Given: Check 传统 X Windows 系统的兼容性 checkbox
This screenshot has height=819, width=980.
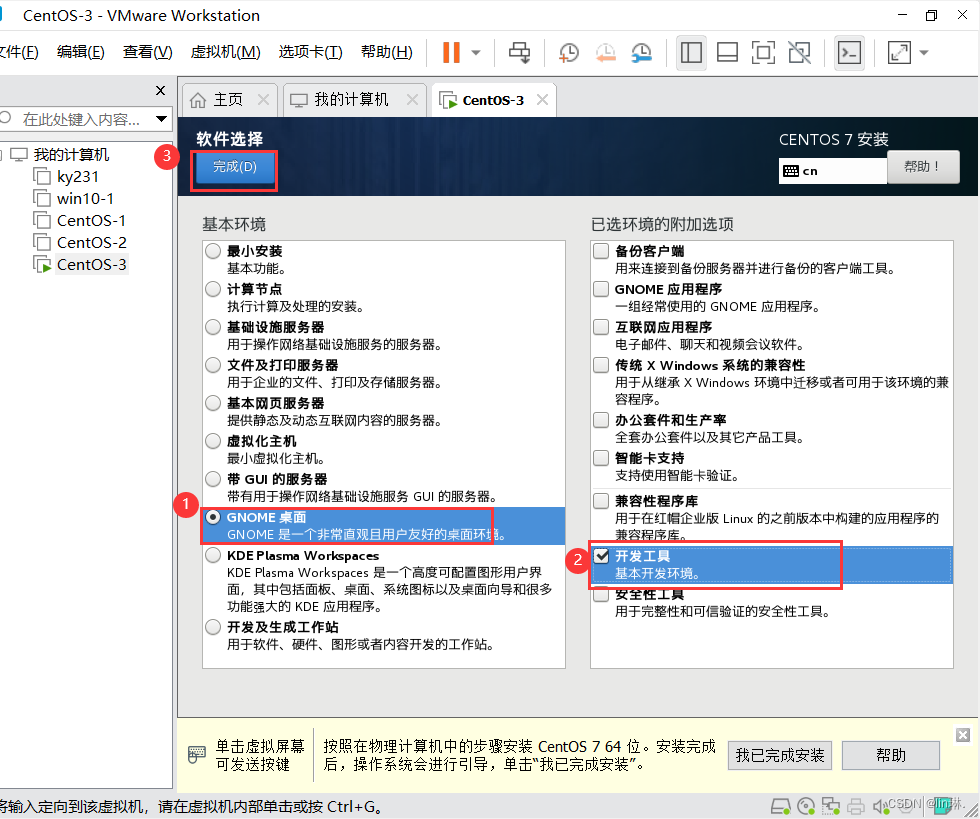Looking at the screenshot, I should point(601,365).
